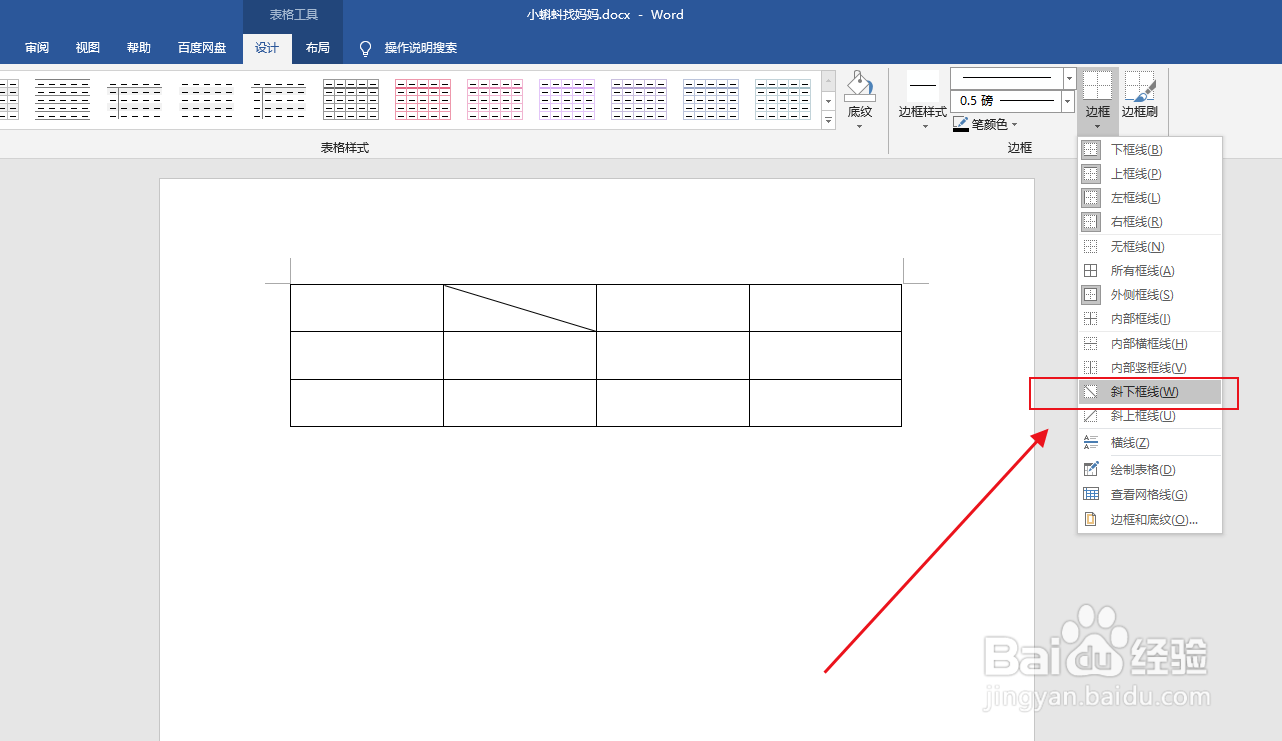1282x741 pixels.
Task: Click the 操作说明搜索 search box
Action: point(421,48)
